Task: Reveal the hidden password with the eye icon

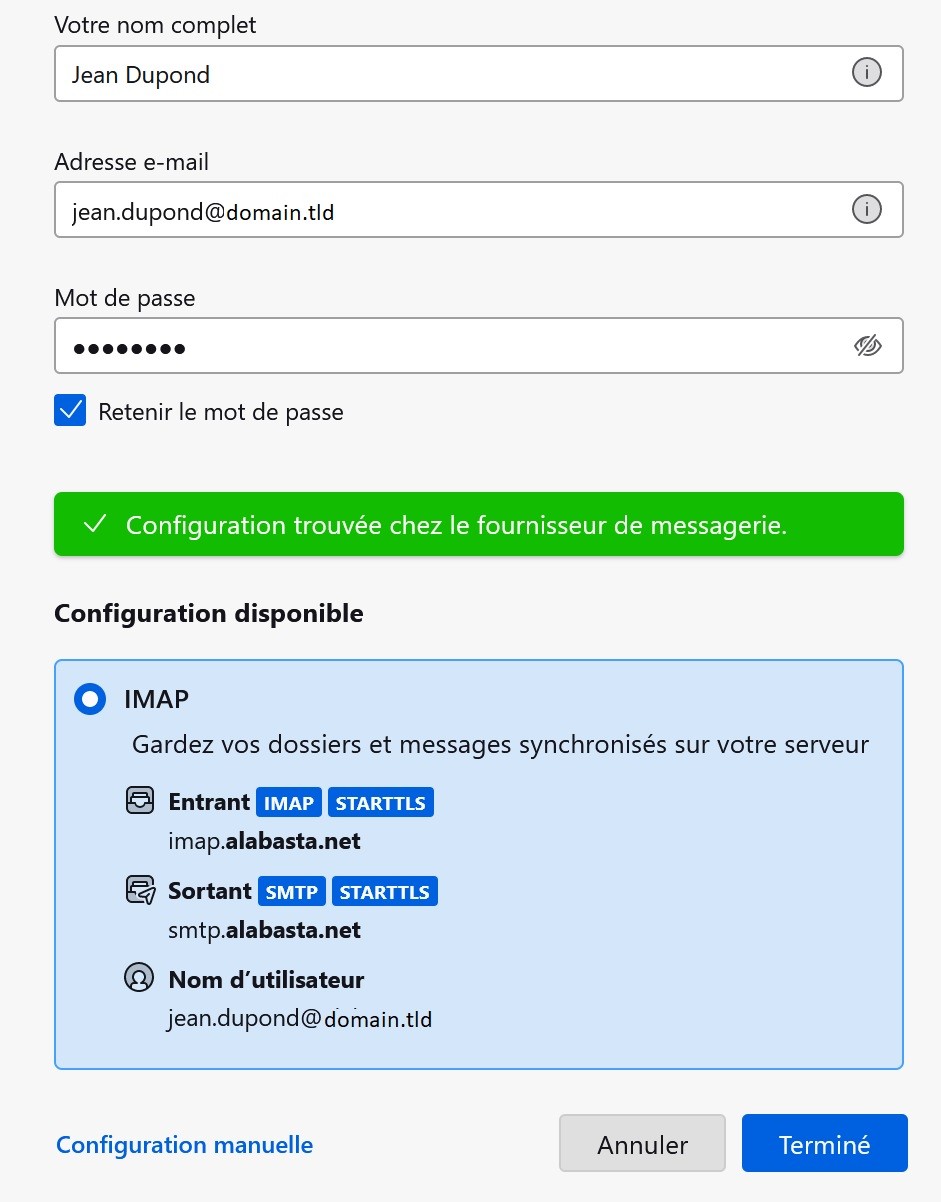Action: 868,345
